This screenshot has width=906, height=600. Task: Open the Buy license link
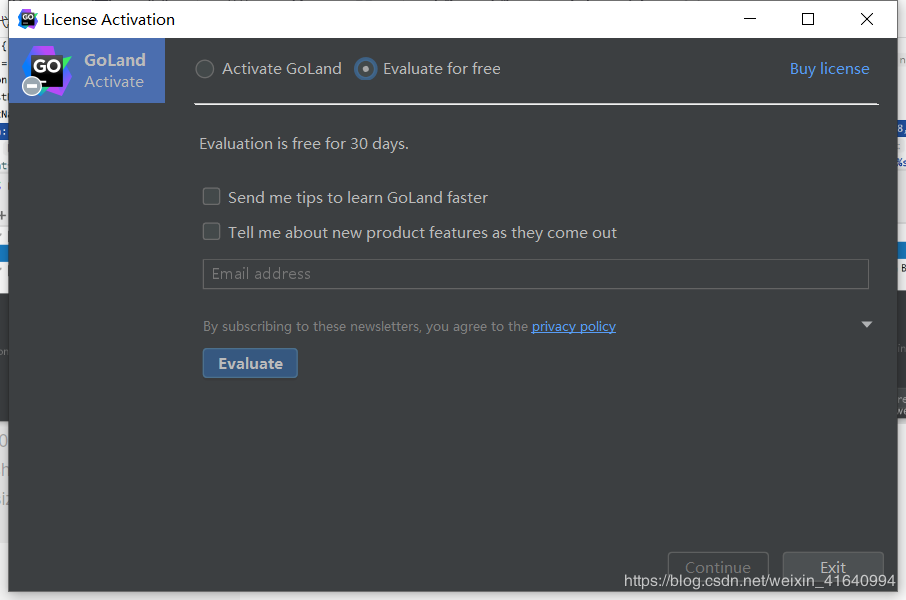[x=829, y=69]
